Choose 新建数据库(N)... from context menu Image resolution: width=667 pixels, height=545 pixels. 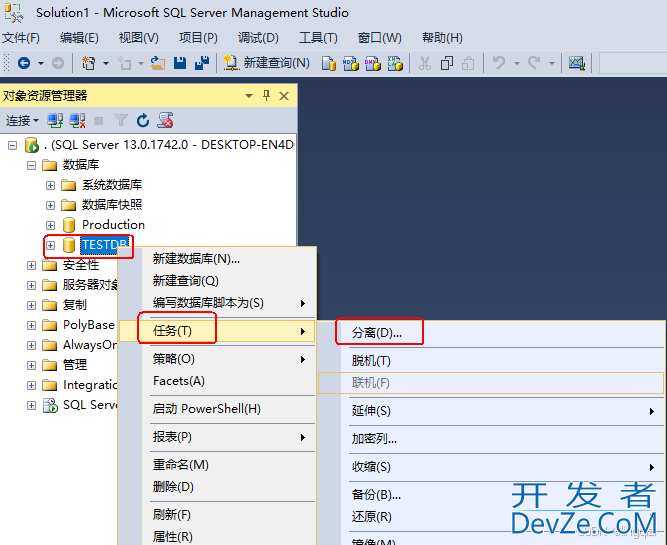pyautogui.click(x=217, y=259)
